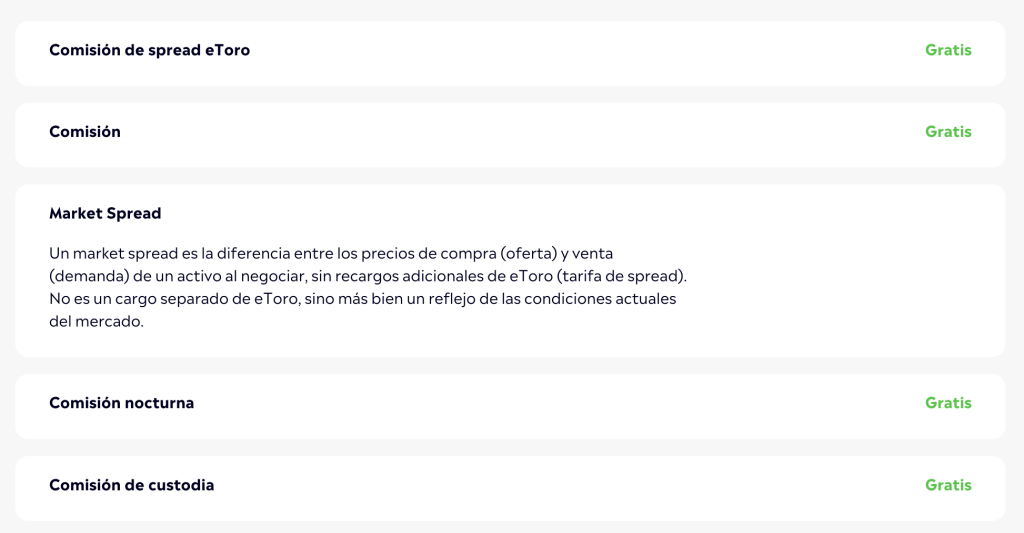
Task: Select the 'Comisión de spread eToro' title text
Action: 149,51
